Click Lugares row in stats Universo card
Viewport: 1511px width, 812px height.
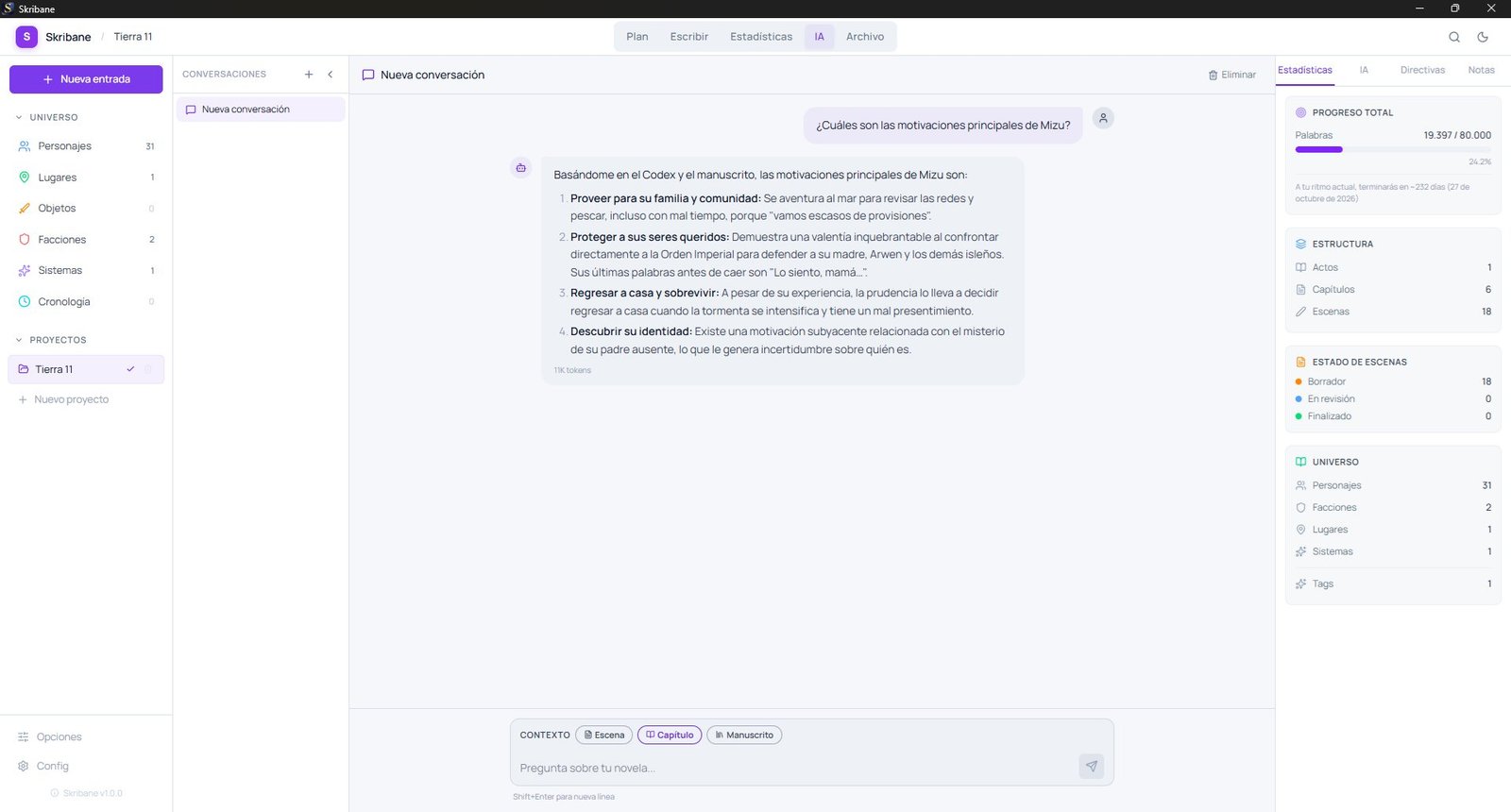coord(1393,530)
